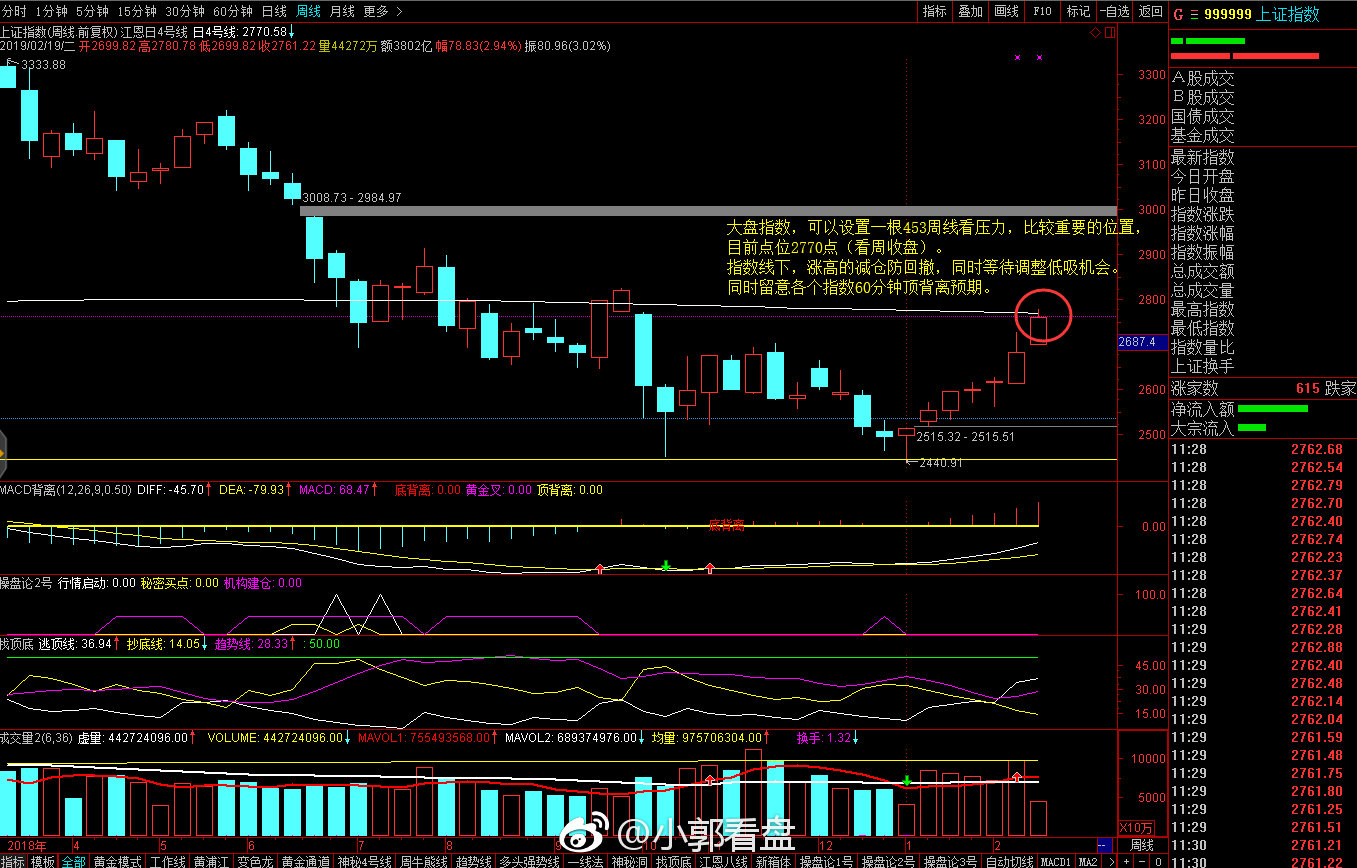Select the 黄金模式 indicator tab
The image size is (1357, 868).
(118, 861)
